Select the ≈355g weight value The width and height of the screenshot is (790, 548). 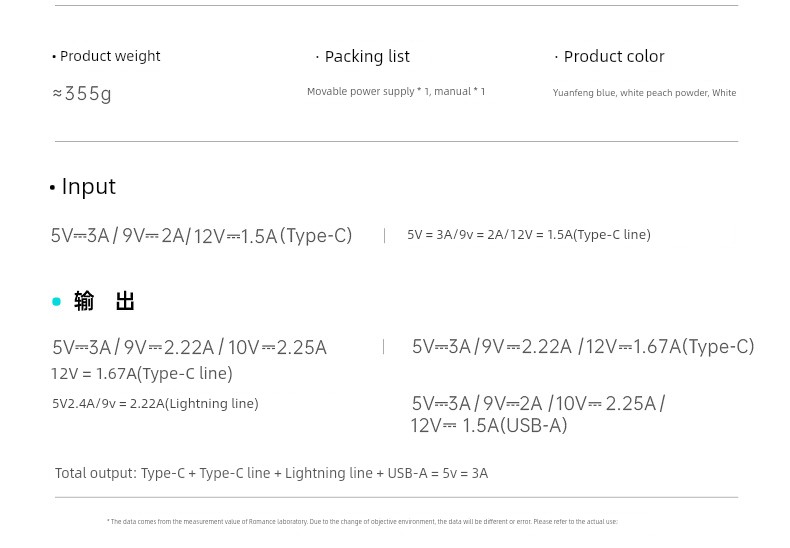point(82,94)
